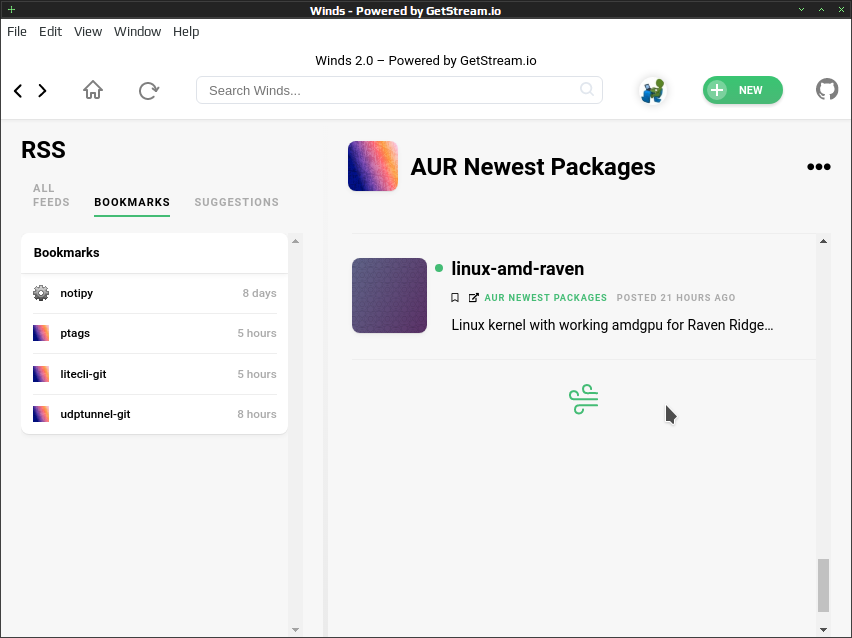
Task: Click the RSS section heading
Action: [43, 150]
